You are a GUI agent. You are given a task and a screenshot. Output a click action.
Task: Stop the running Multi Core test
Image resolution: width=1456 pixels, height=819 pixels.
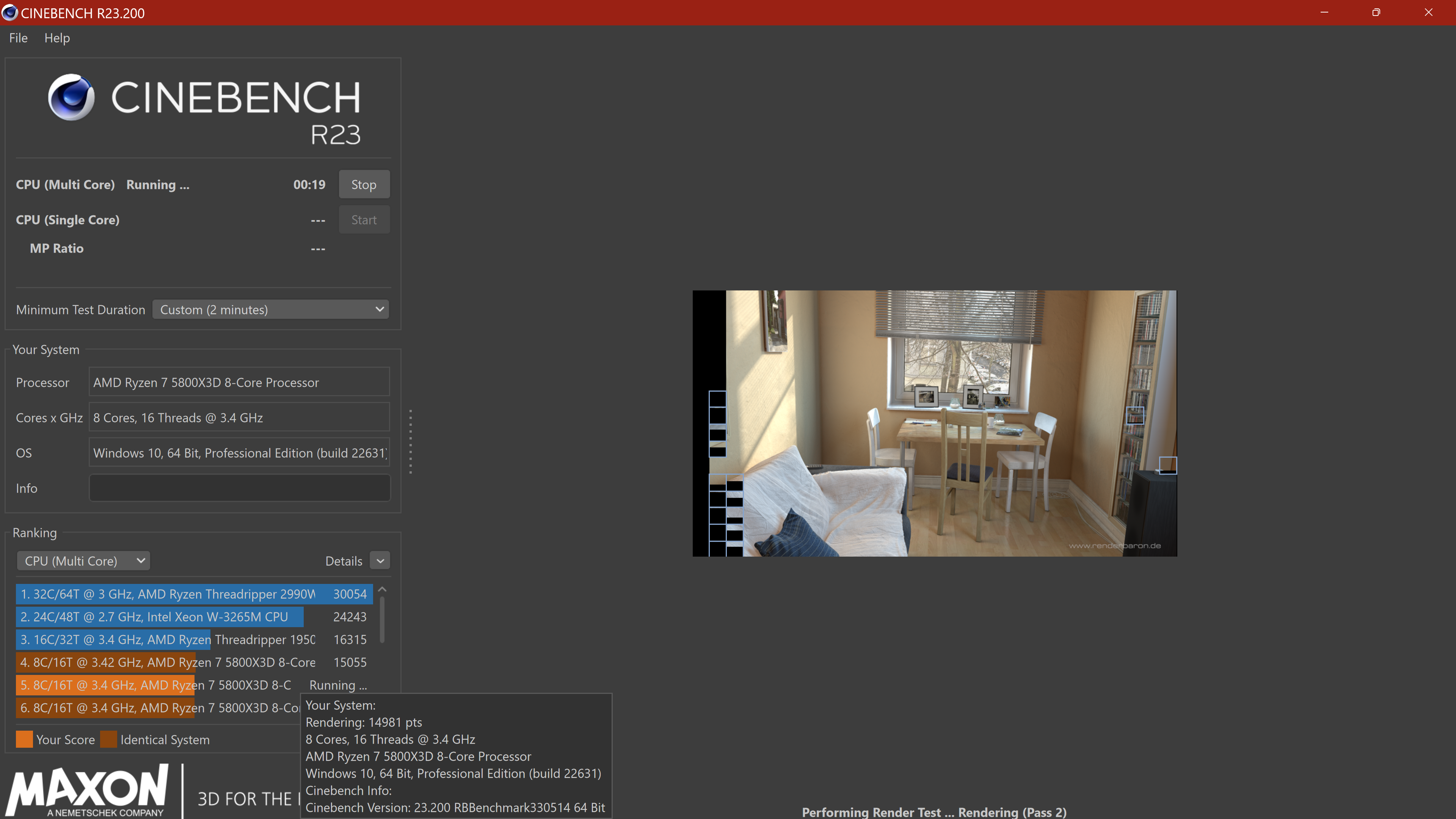point(364,184)
